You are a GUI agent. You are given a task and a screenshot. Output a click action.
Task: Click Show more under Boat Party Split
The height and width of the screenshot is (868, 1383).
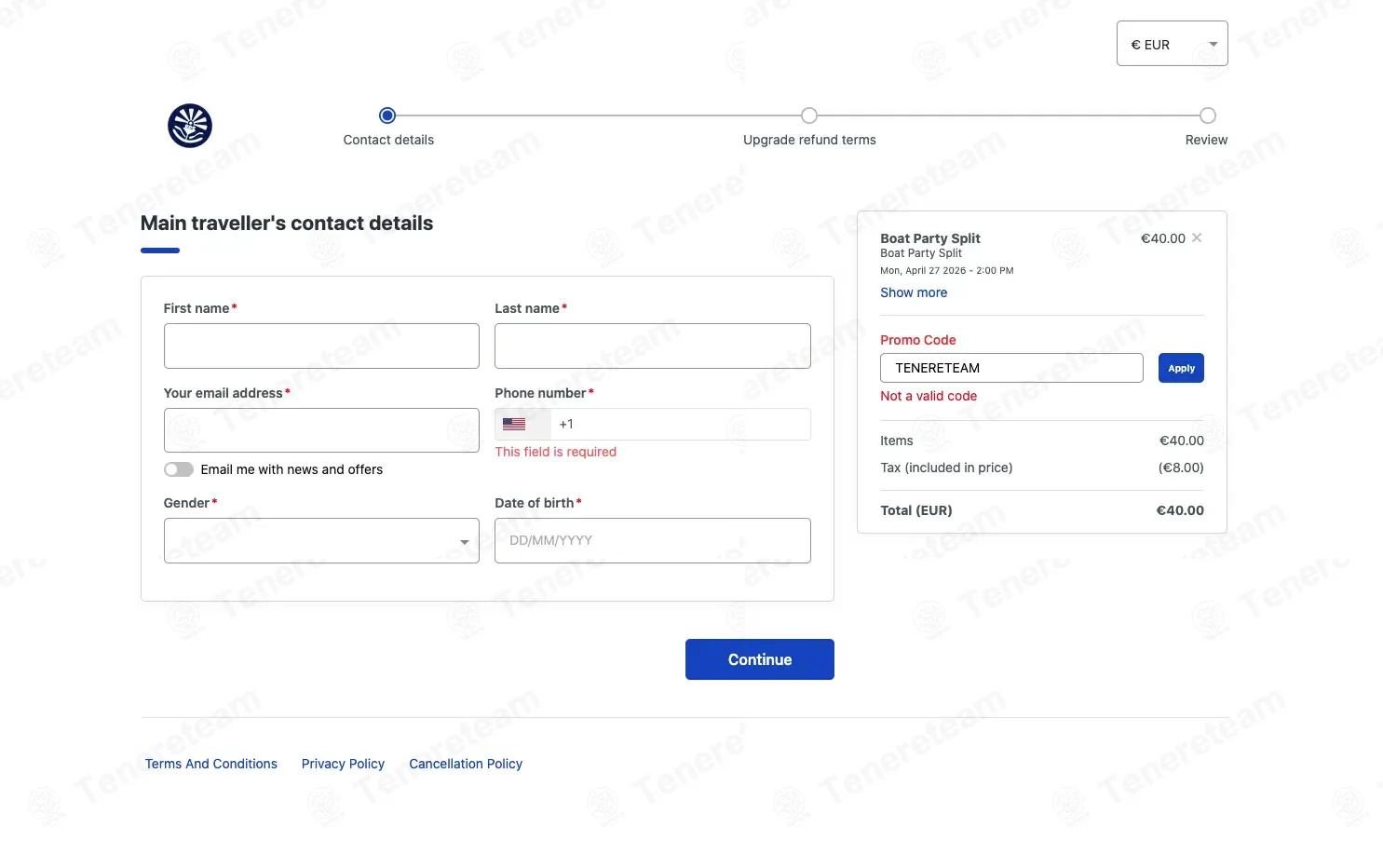click(914, 292)
